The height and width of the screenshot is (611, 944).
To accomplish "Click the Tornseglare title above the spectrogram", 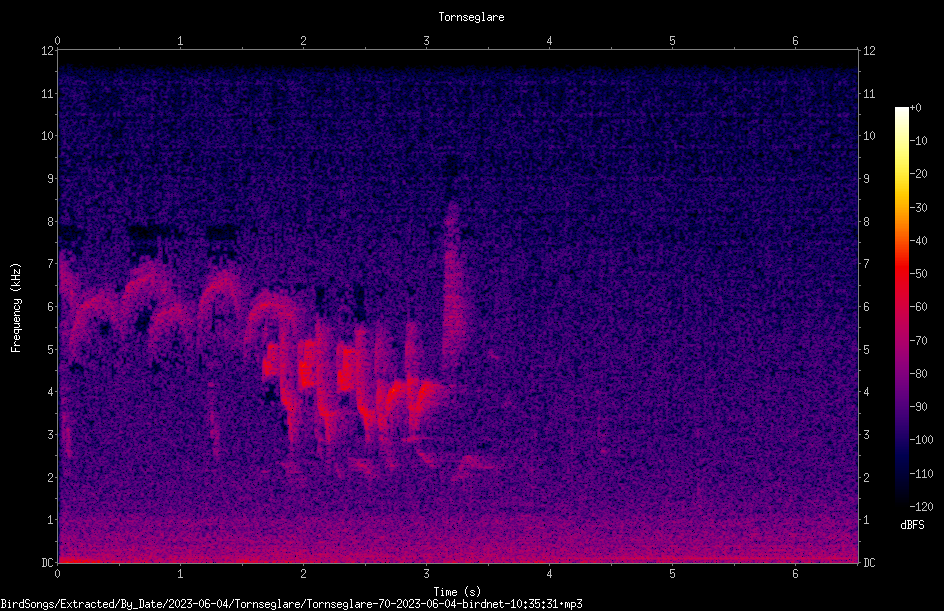I will 471,17.
